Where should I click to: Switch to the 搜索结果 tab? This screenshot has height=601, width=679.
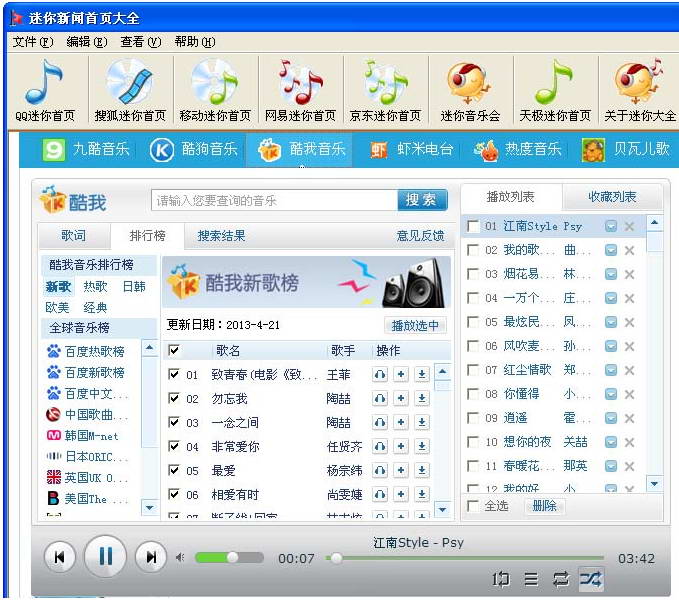[x=221, y=236]
